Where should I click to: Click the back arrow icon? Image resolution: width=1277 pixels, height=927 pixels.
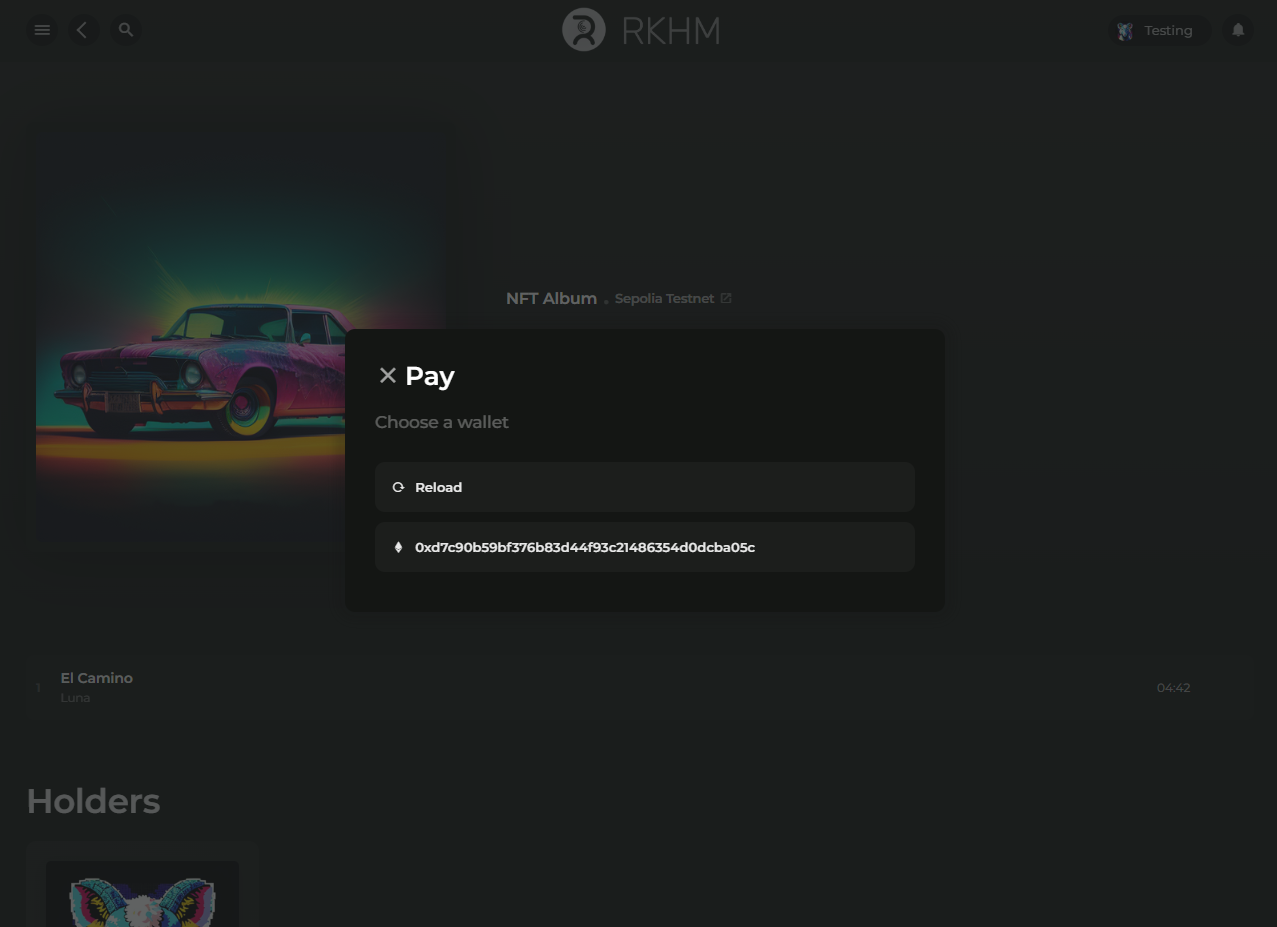click(x=83, y=29)
